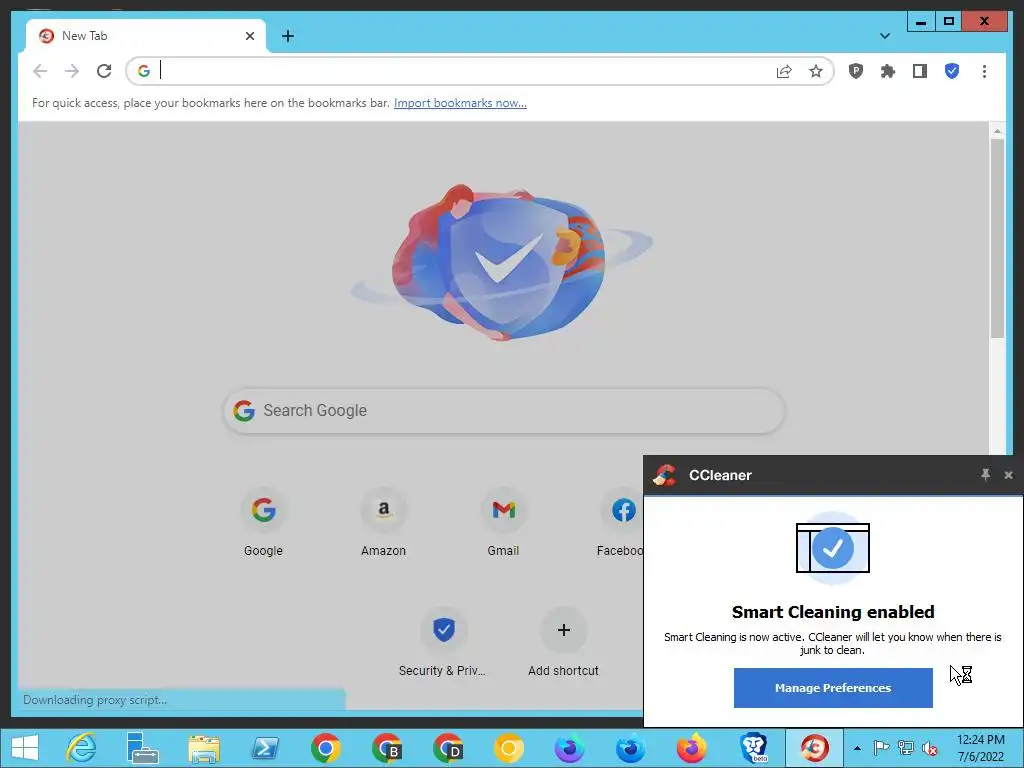Image resolution: width=1024 pixels, height=768 pixels.
Task: Launch Internet Explorer from taskbar
Action: 82,748
